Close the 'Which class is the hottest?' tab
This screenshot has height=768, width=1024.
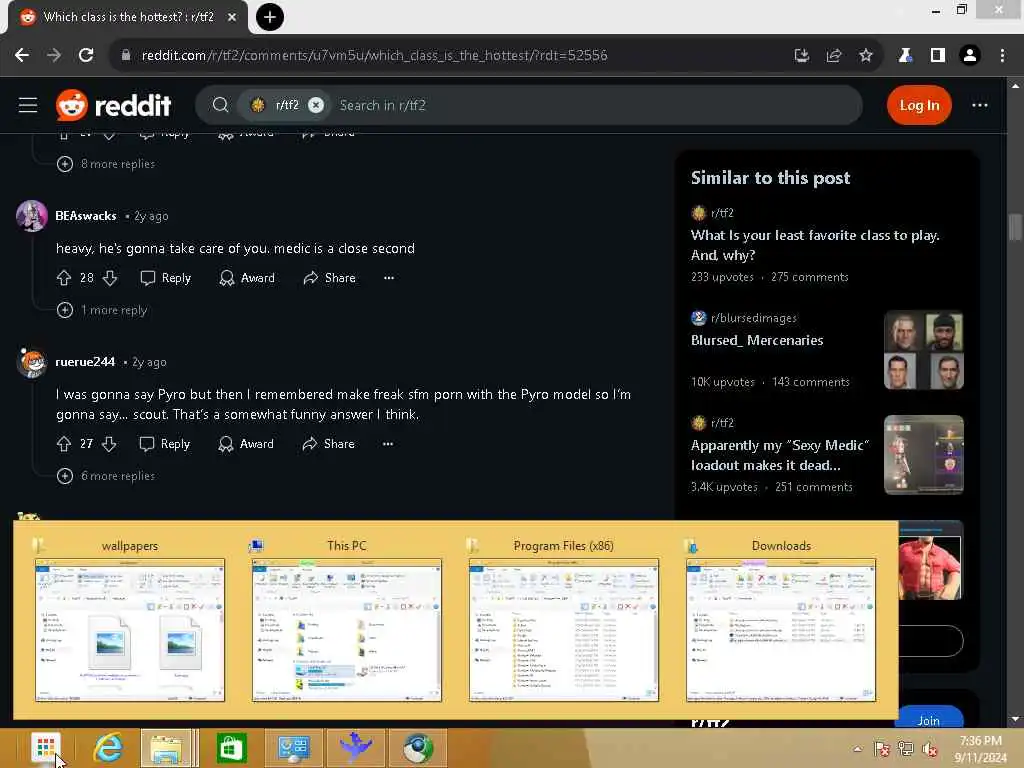click(x=232, y=17)
